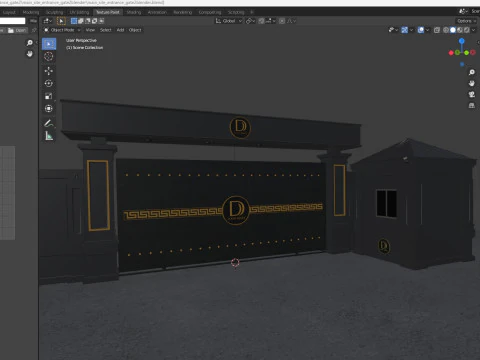Open the Object menu
480x360 pixels.
135,30
